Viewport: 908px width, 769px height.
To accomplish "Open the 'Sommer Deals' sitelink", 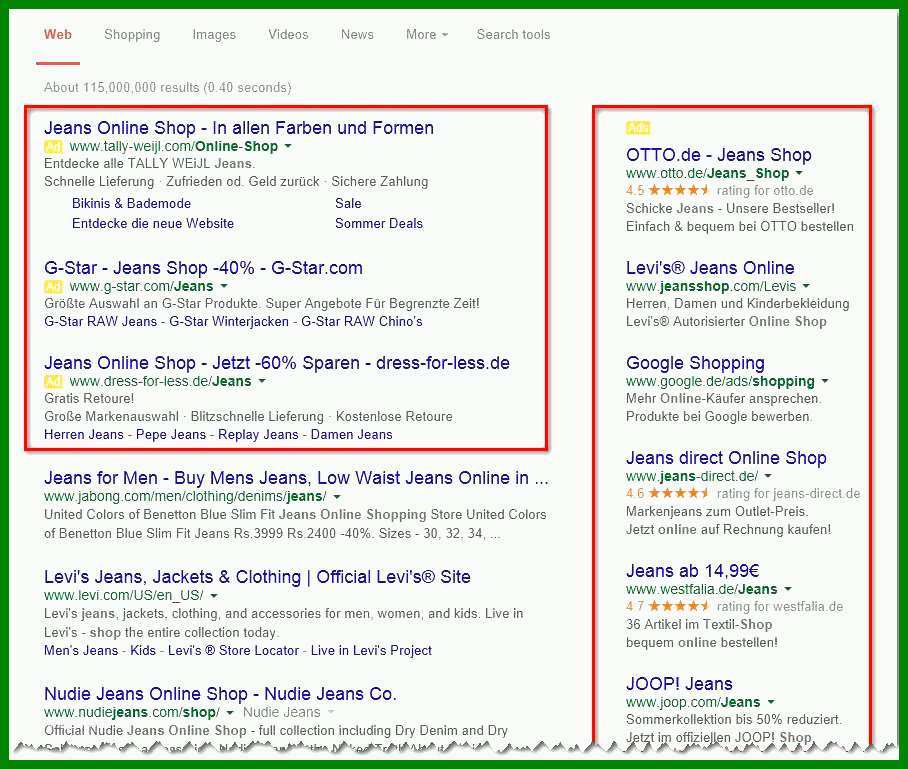I will (x=379, y=224).
